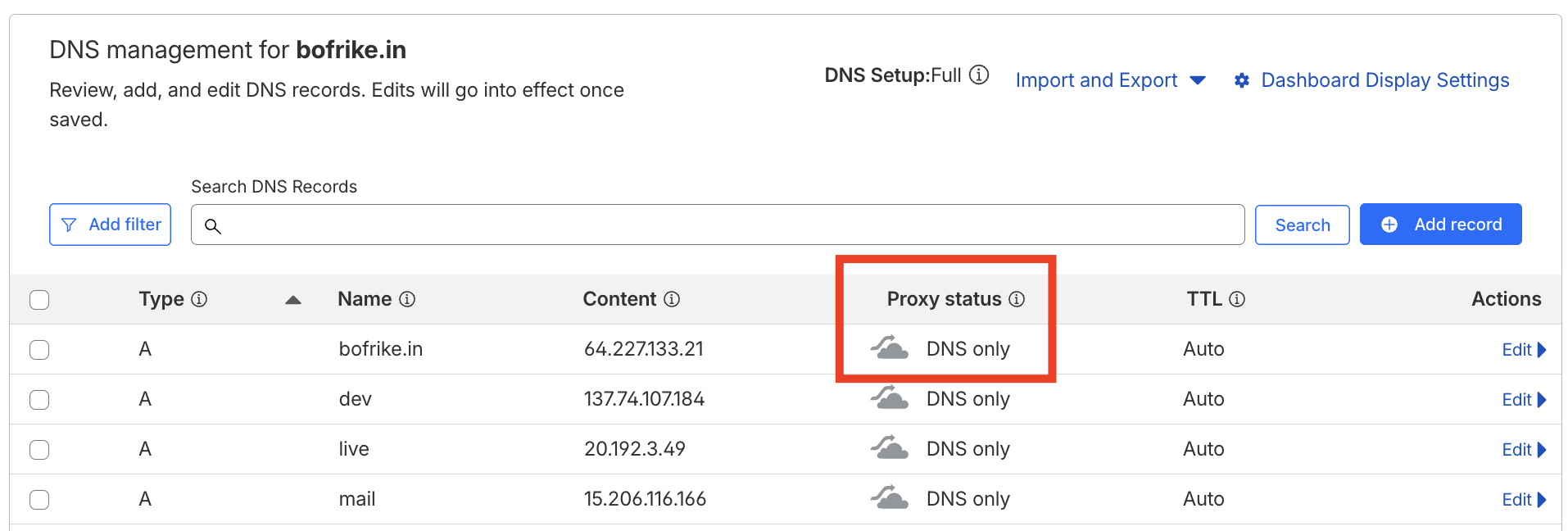Click the DNS Setup info icon
The image size is (1568, 531).
(x=979, y=75)
